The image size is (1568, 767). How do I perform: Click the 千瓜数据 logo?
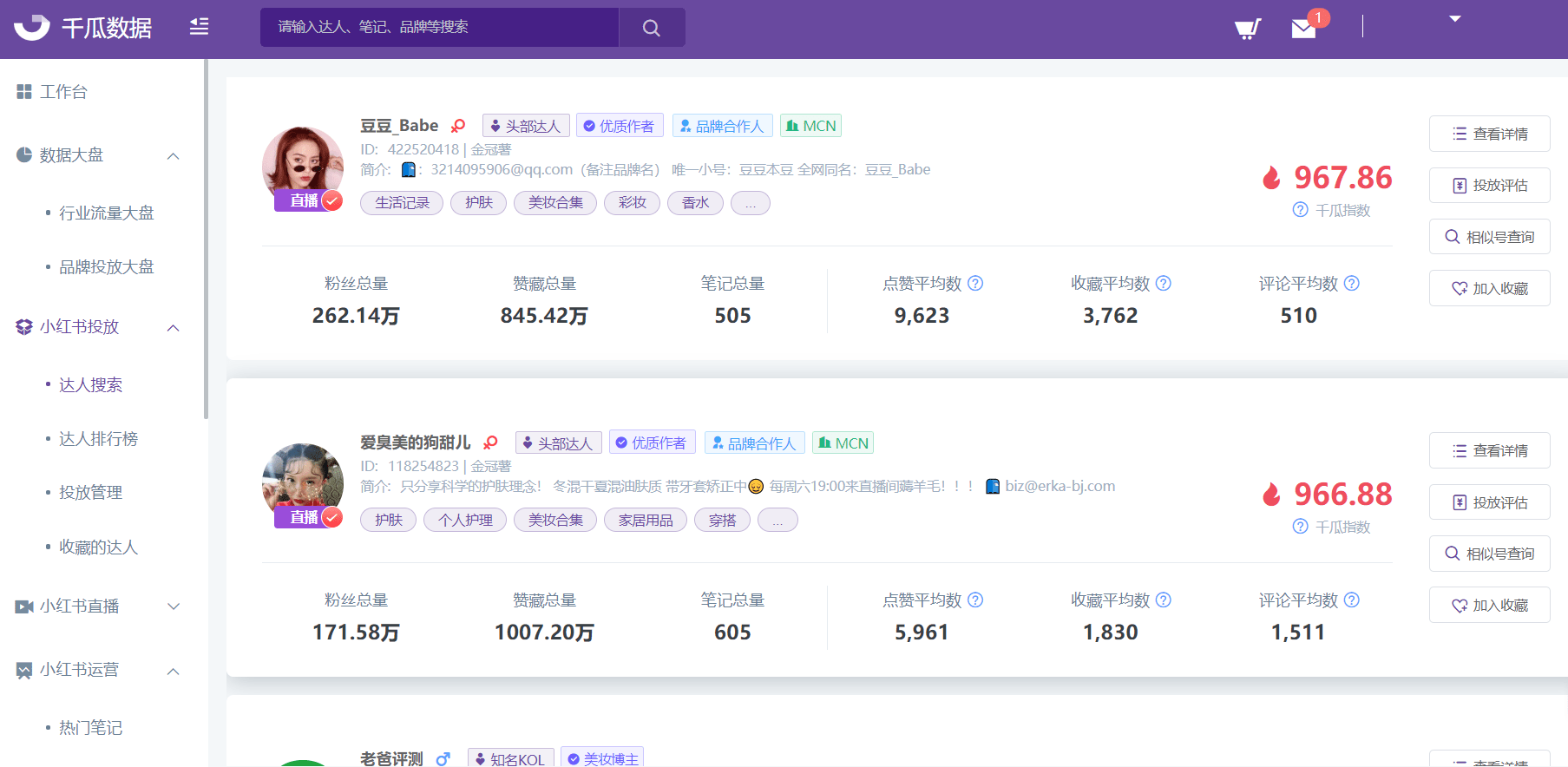(x=83, y=28)
